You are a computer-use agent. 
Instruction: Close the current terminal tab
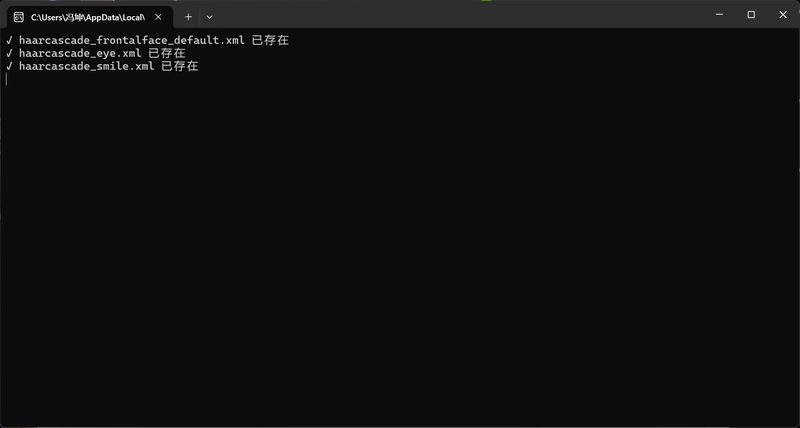[x=158, y=17]
